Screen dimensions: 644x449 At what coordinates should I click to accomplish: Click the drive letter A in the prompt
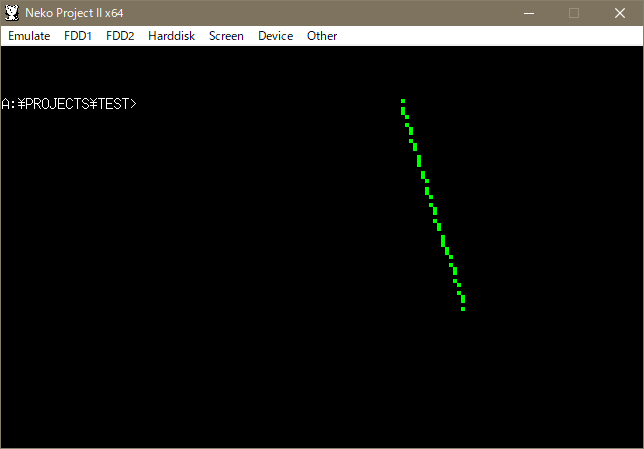click(5, 104)
